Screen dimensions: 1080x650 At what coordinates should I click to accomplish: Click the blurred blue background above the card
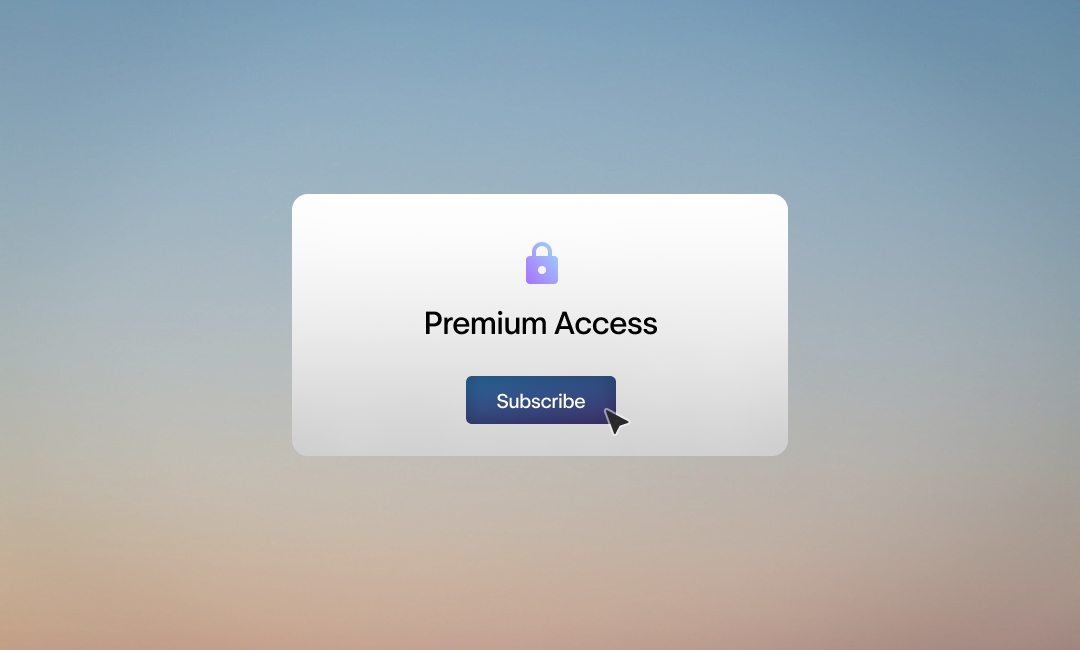point(540,96)
